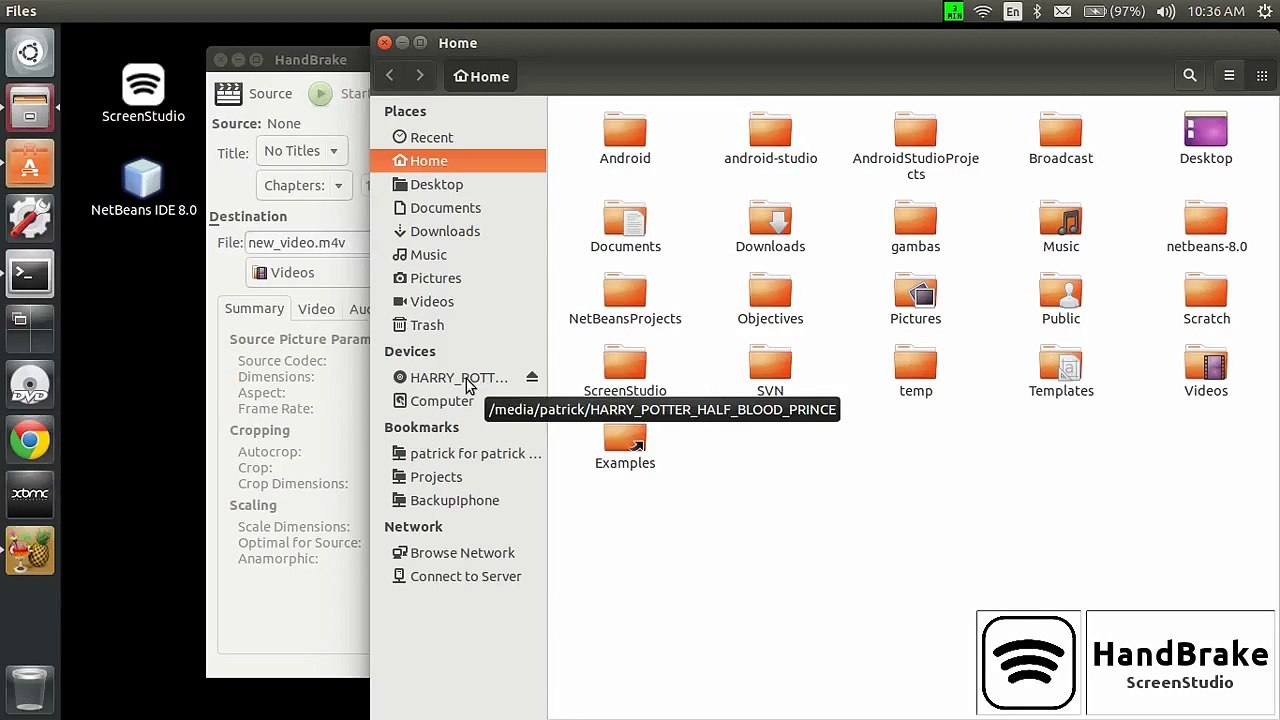Switch to list view in Files
This screenshot has height=720, width=1280.
(1229, 76)
